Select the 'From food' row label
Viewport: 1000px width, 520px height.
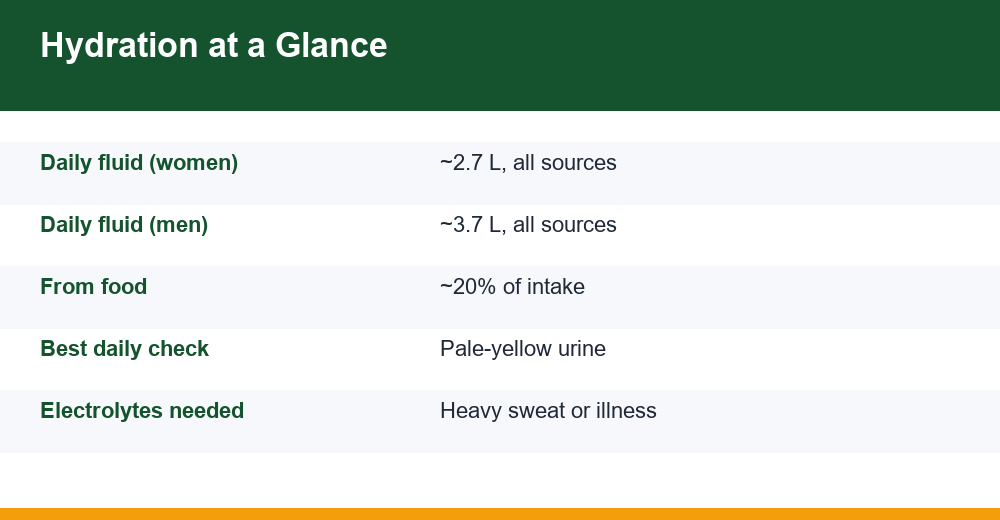[x=94, y=286]
